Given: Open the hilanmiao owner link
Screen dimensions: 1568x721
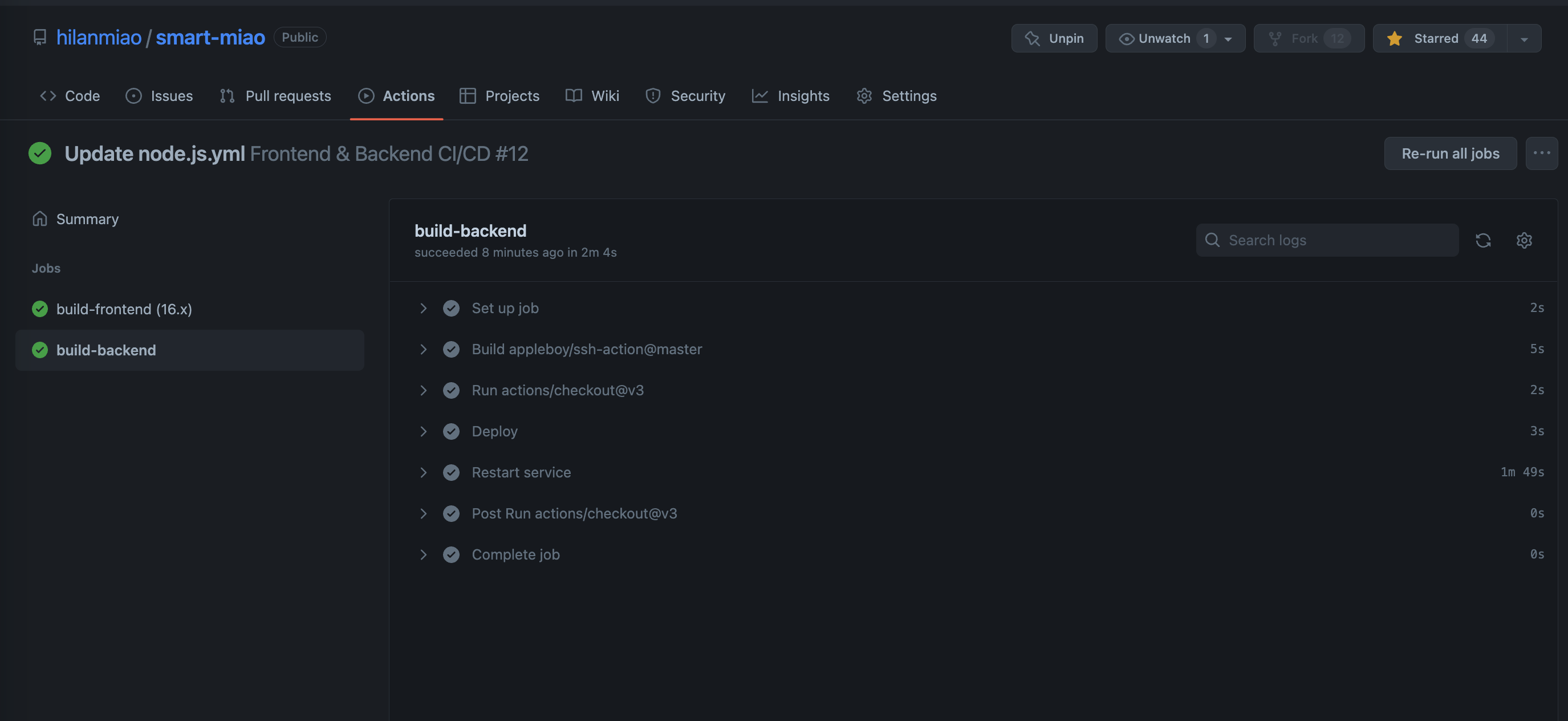Looking at the screenshot, I should pyautogui.click(x=99, y=38).
